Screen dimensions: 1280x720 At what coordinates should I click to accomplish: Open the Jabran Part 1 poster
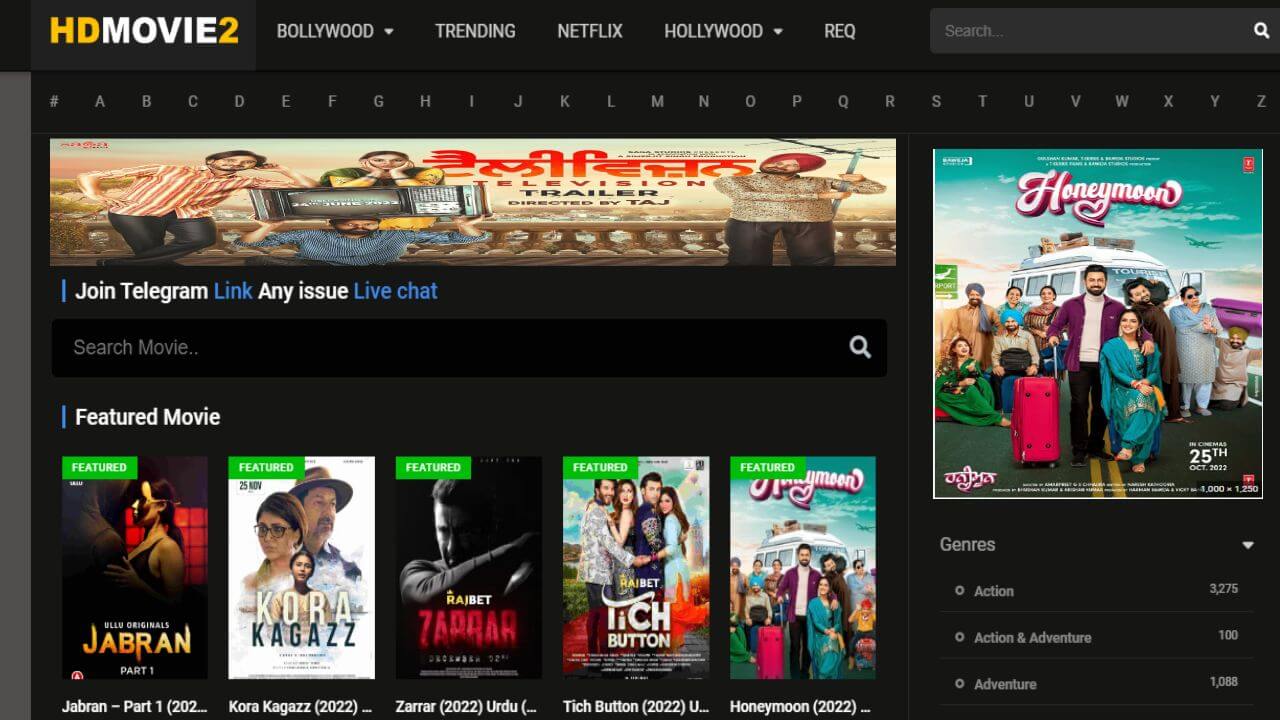[x=135, y=568]
